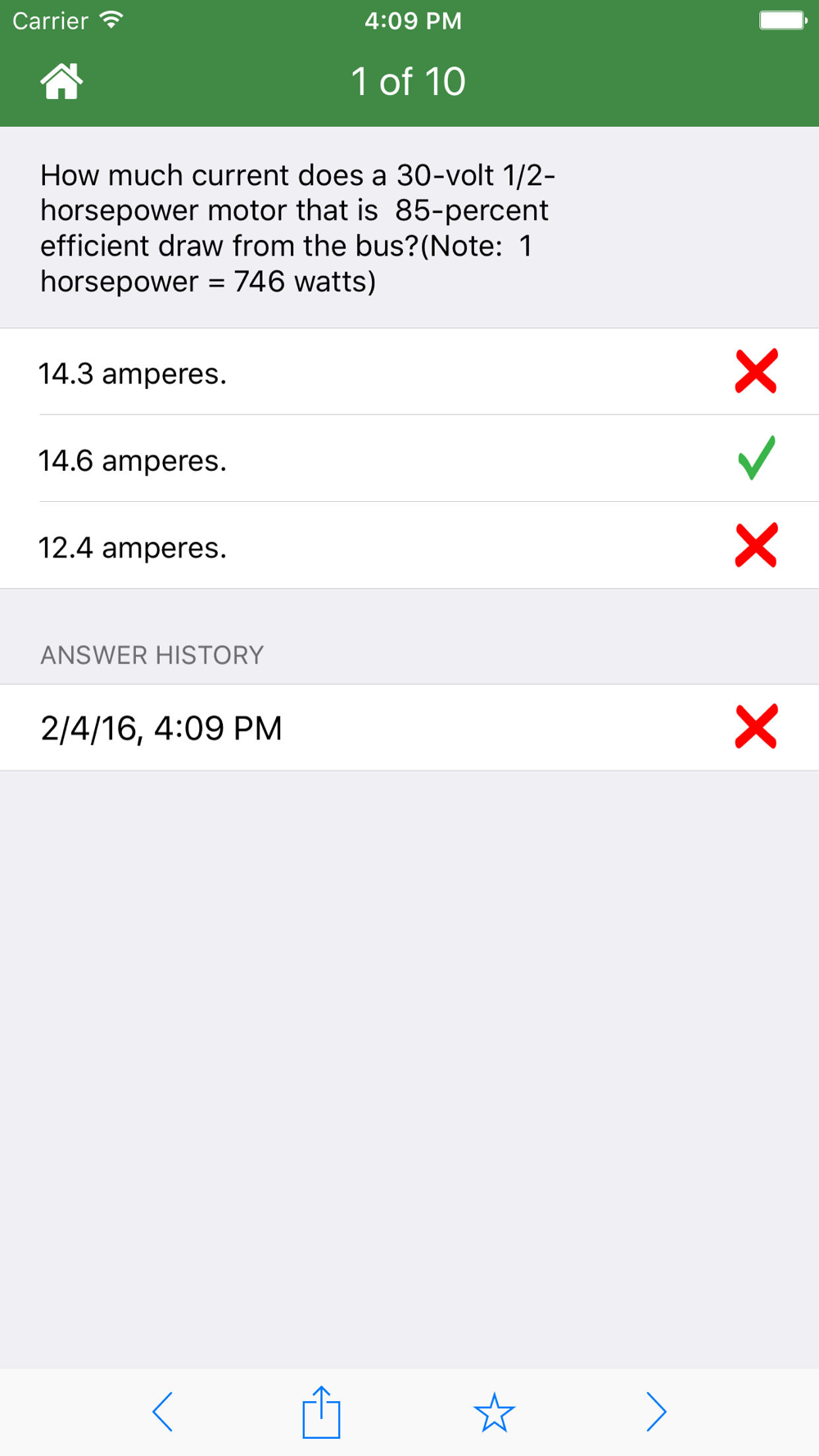Tap the question text about motor current
Viewport: 819px width, 1456px height.
(x=298, y=228)
